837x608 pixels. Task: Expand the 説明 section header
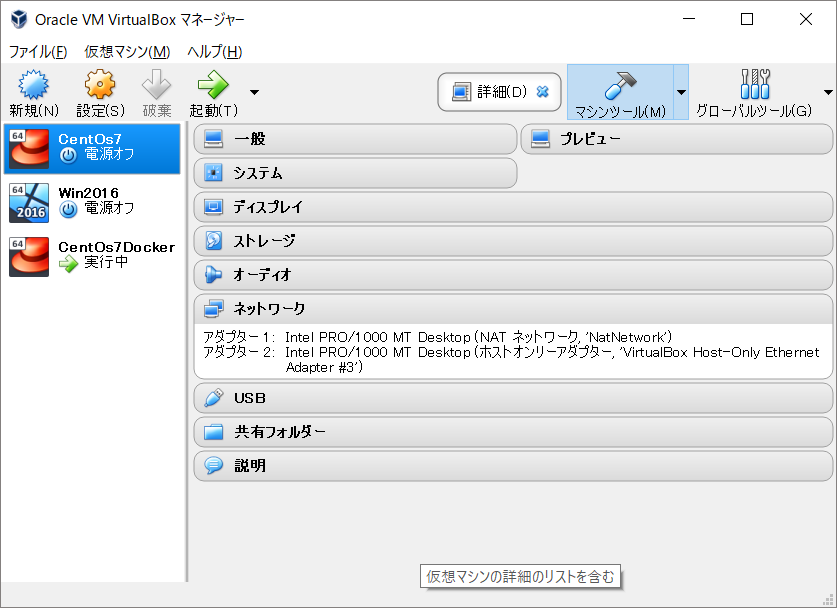pos(514,466)
